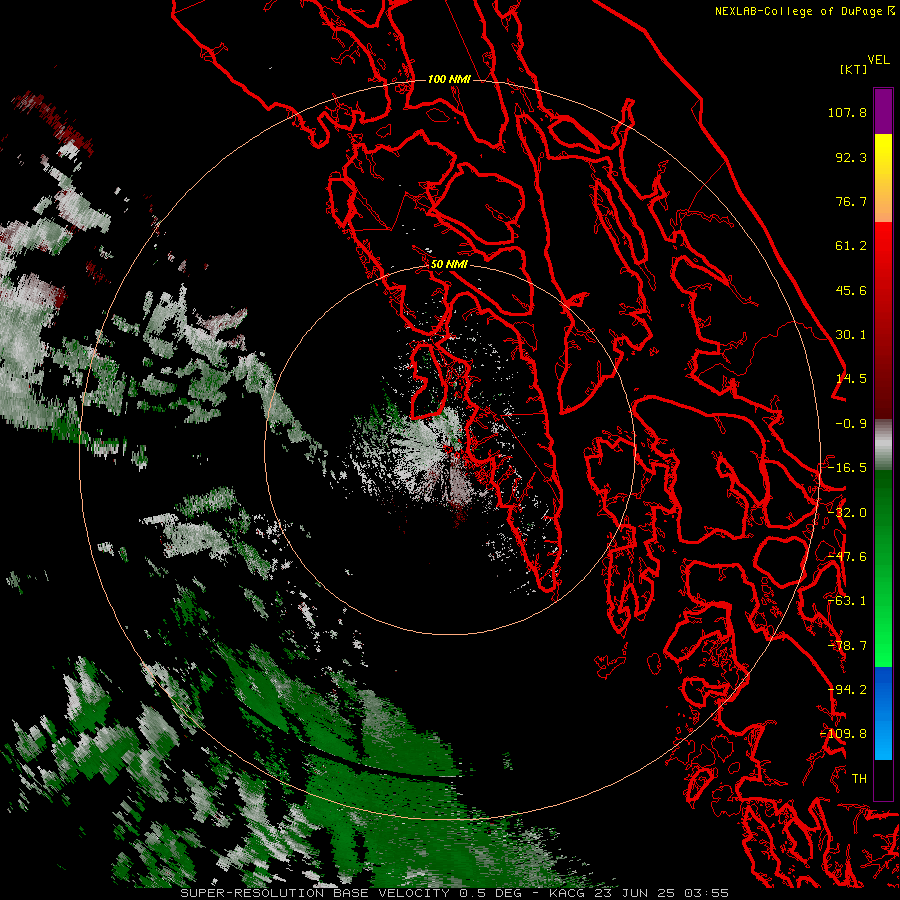The width and height of the screenshot is (900, 900).
Task: Select the -78.7 legend value
Action: (x=847, y=646)
